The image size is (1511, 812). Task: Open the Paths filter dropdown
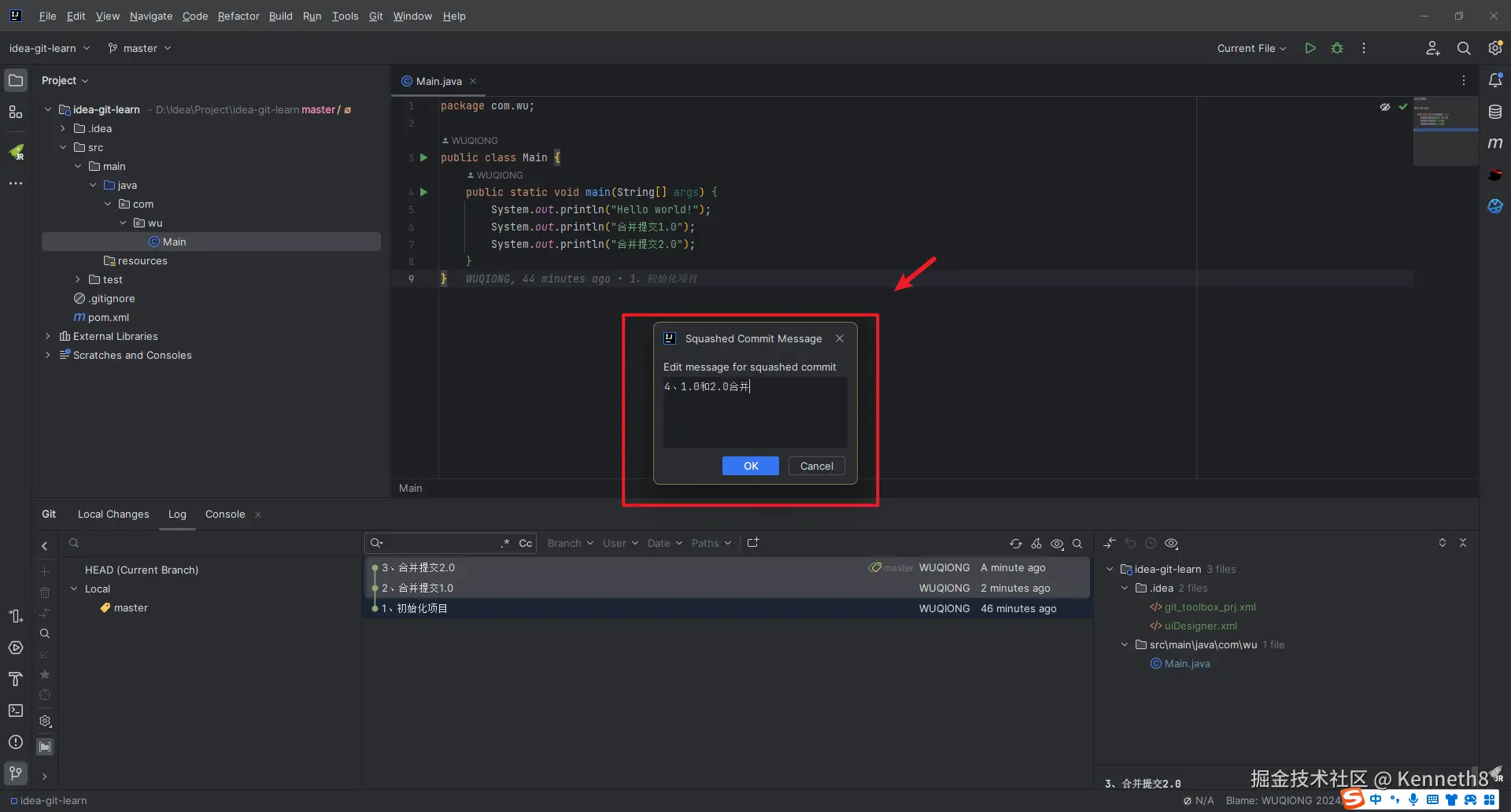click(x=711, y=543)
